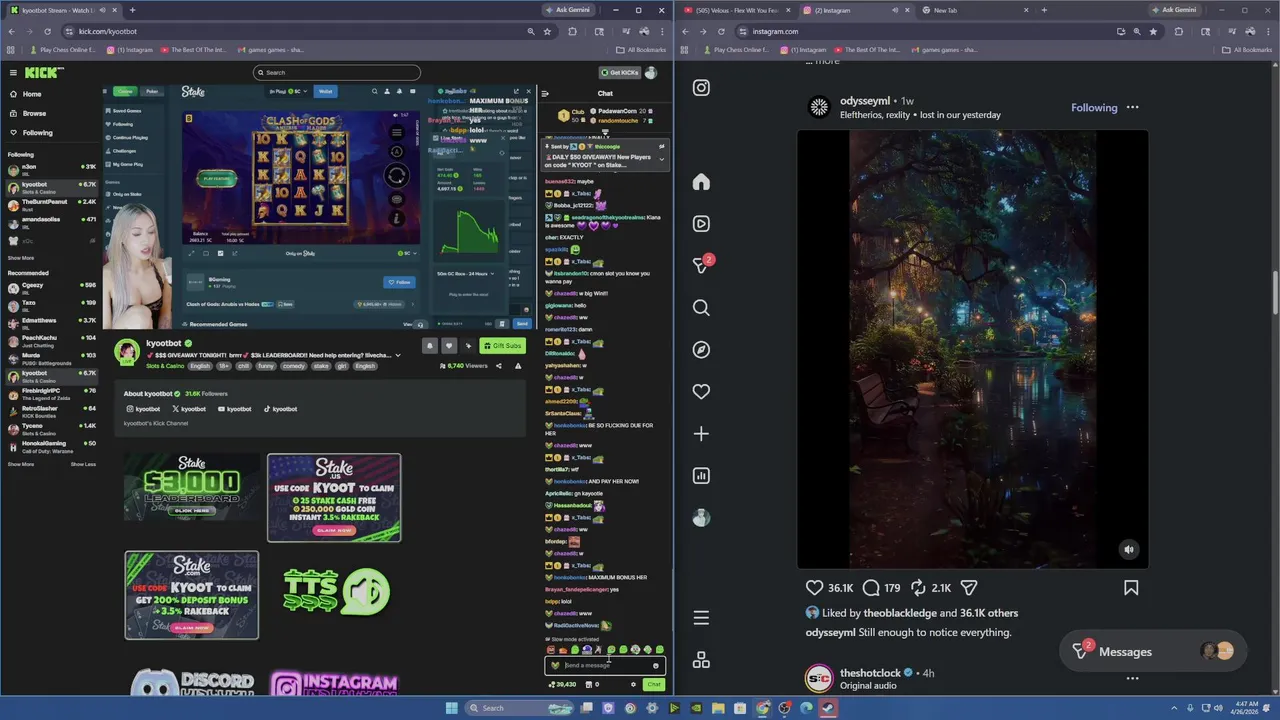Open Instagram More hamburger menu icon
The width and height of the screenshot is (1280, 720).
tap(701, 618)
